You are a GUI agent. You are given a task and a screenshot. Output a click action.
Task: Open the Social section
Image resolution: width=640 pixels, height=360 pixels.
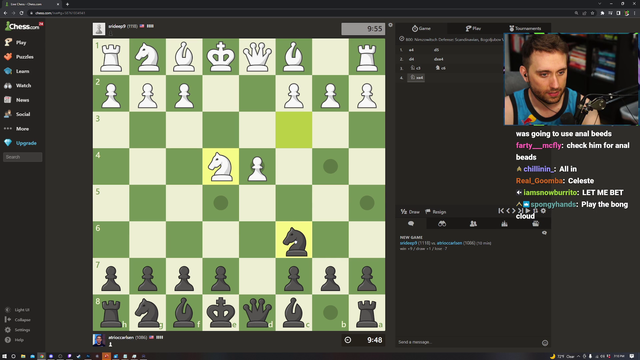pos(18,114)
